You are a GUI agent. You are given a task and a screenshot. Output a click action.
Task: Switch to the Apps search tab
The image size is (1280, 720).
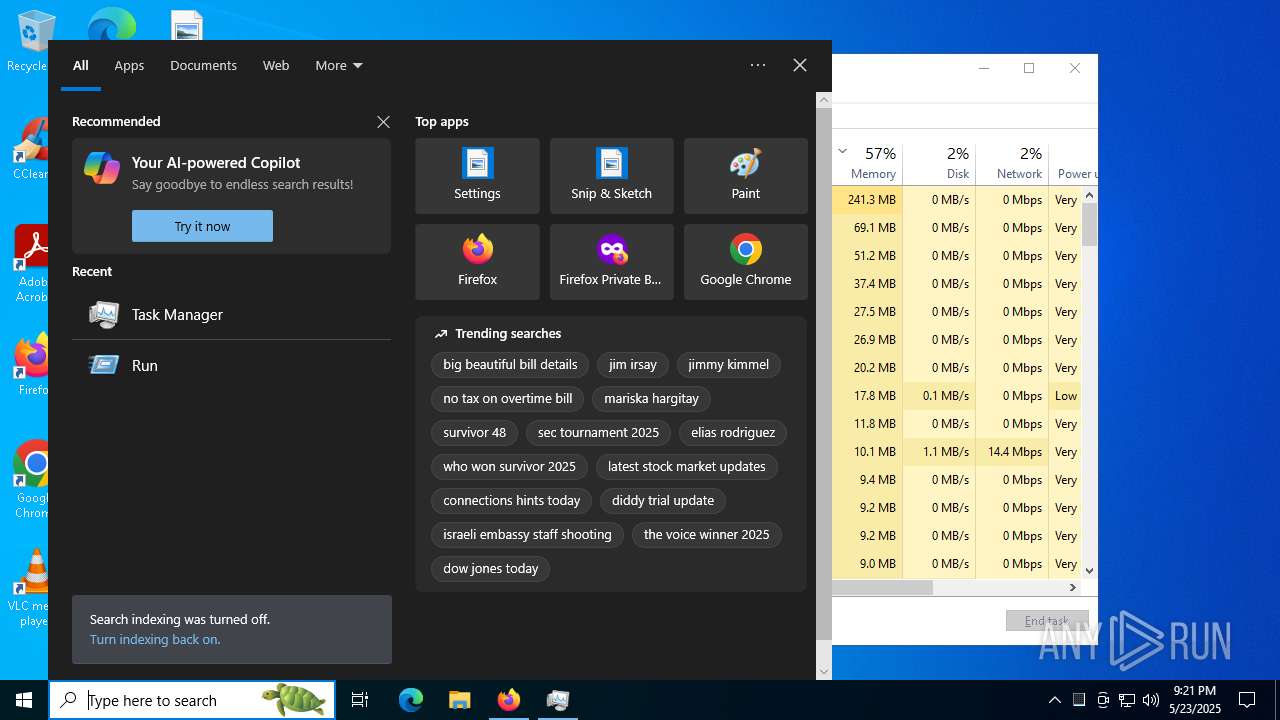(129, 65)
